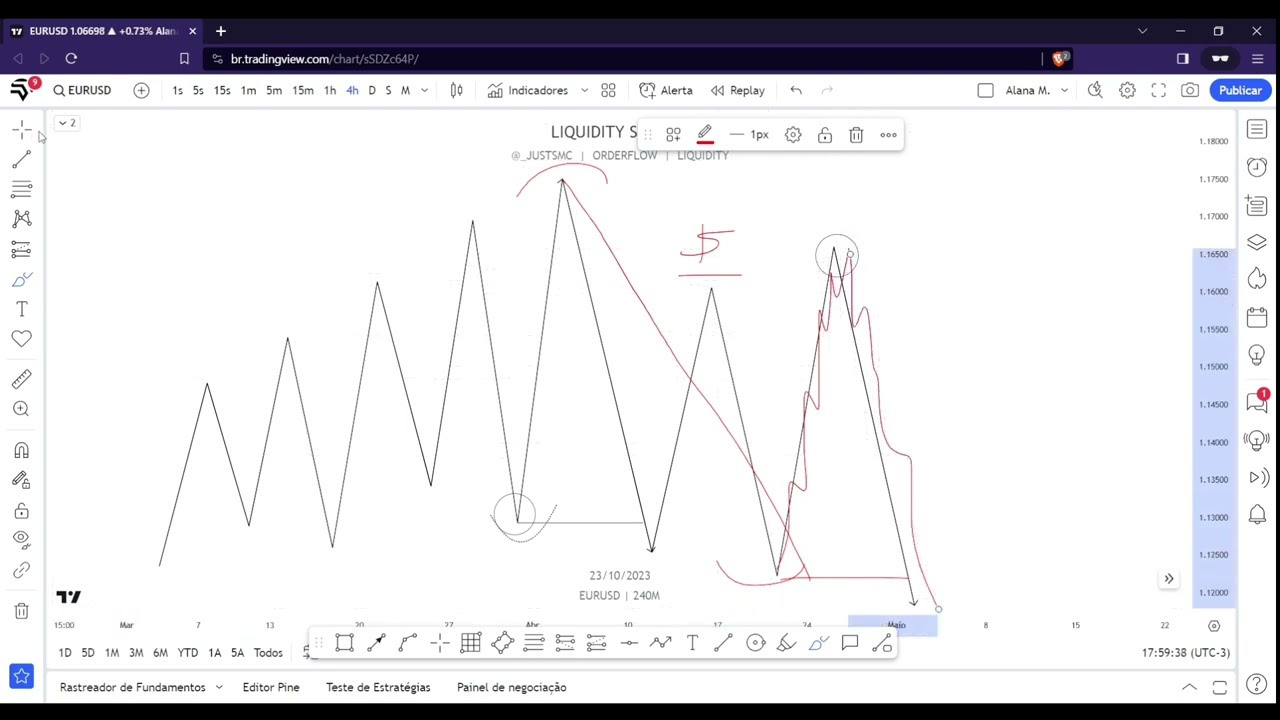Screen dimensions: 1280x720
Task: Open the candlestick chart type selector
Action: pyautogui.click(x=456, y=90)
